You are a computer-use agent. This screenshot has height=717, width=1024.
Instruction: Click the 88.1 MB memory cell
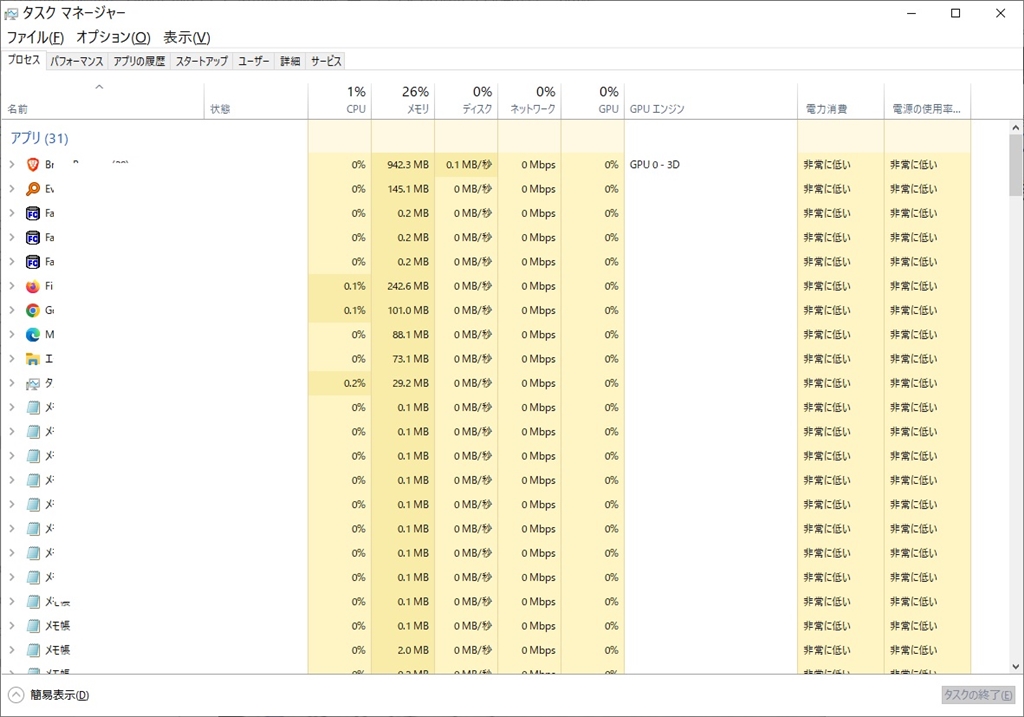tap(403, 334)
